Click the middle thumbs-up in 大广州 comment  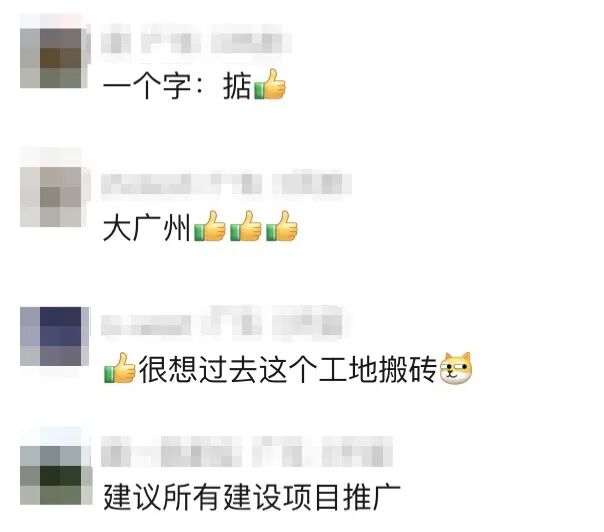[245, 226]
